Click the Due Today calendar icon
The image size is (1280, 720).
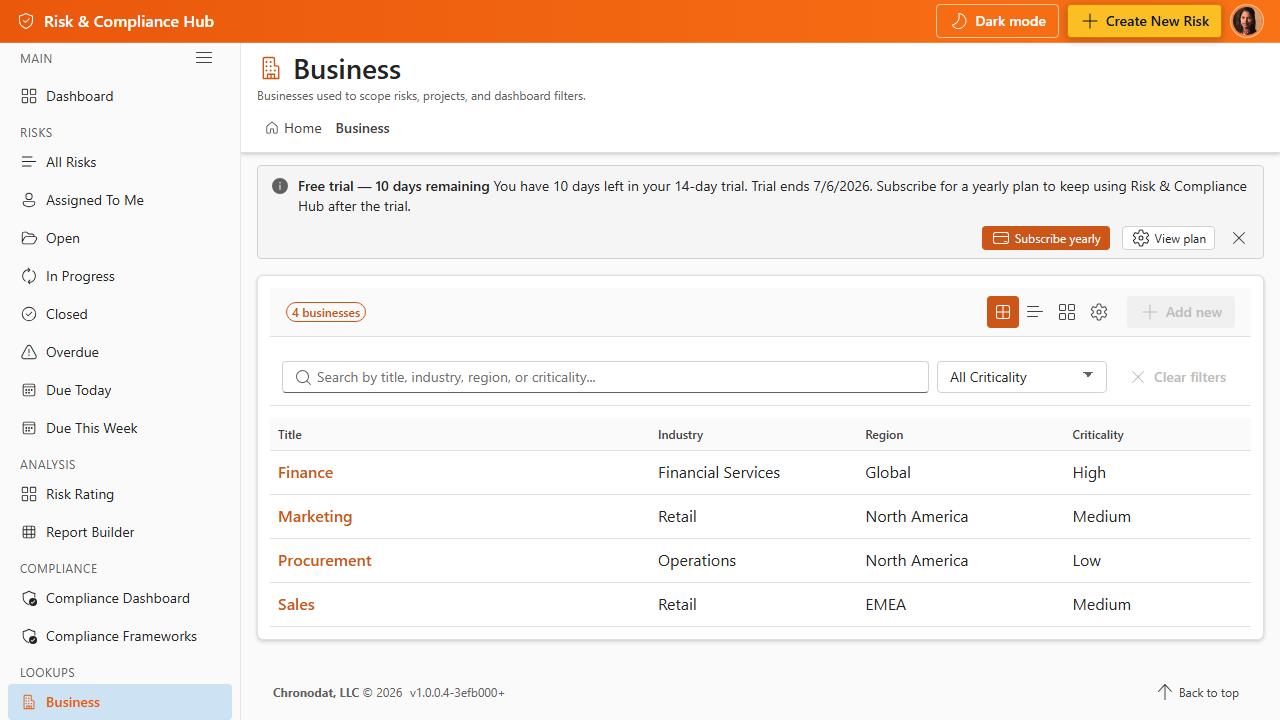coord(29,390)
